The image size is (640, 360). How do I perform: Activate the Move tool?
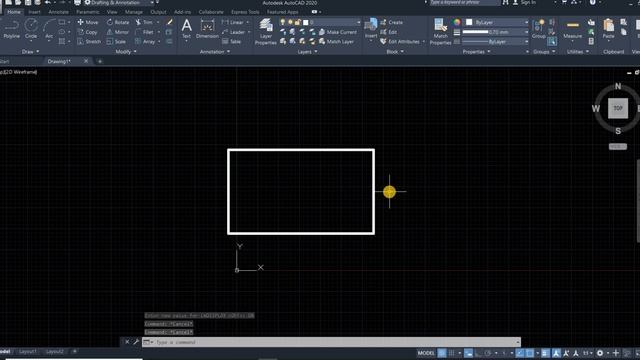tap(88, 22)
